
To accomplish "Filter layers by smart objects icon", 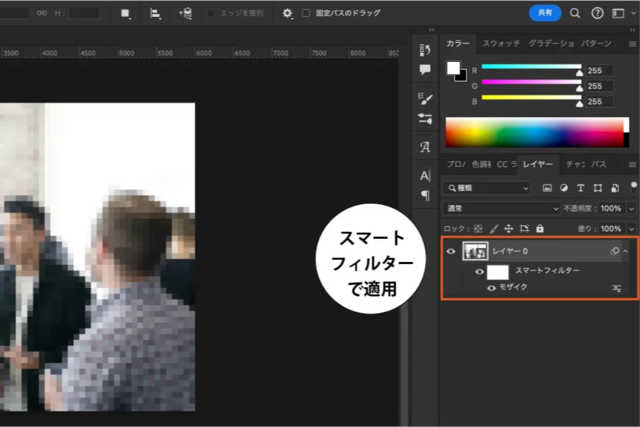I will pos(615,188).
